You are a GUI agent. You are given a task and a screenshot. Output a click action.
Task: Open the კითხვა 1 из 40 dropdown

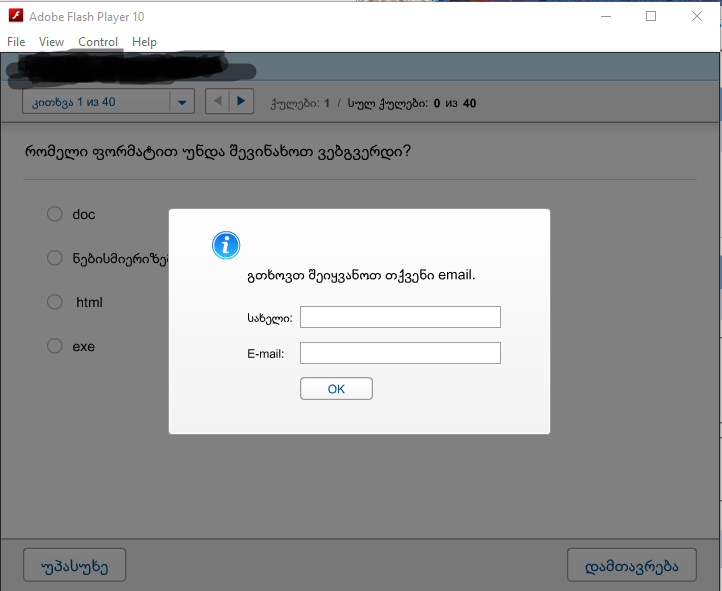pos(108,101)
